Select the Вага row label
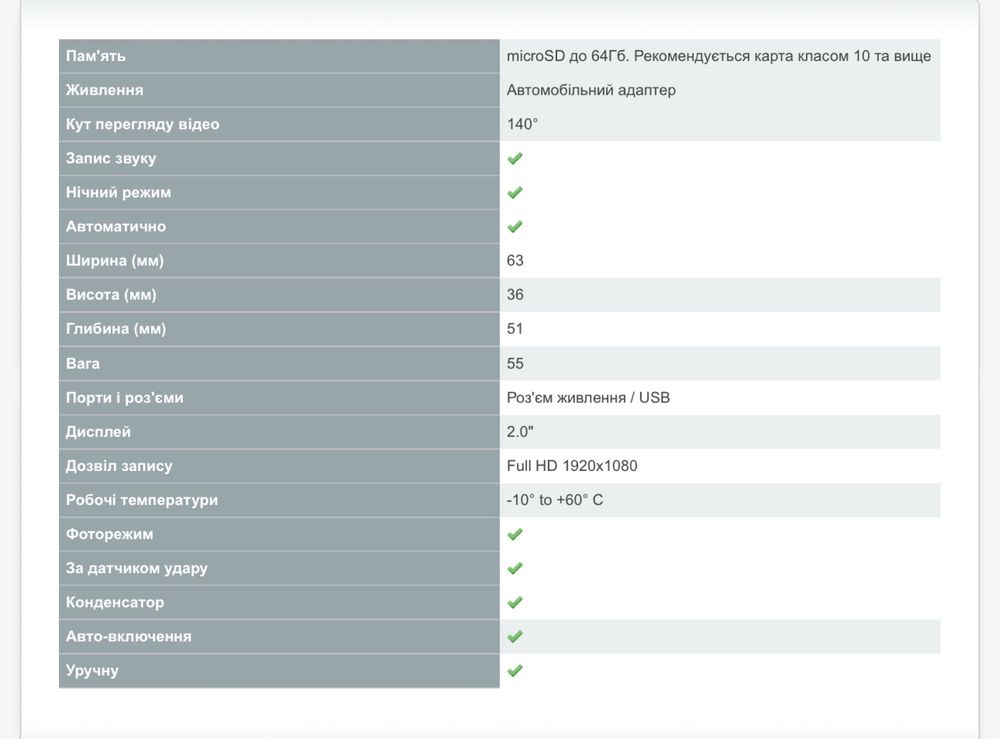This screenshot has width=1000, height=739. click(x=279, y=363)
